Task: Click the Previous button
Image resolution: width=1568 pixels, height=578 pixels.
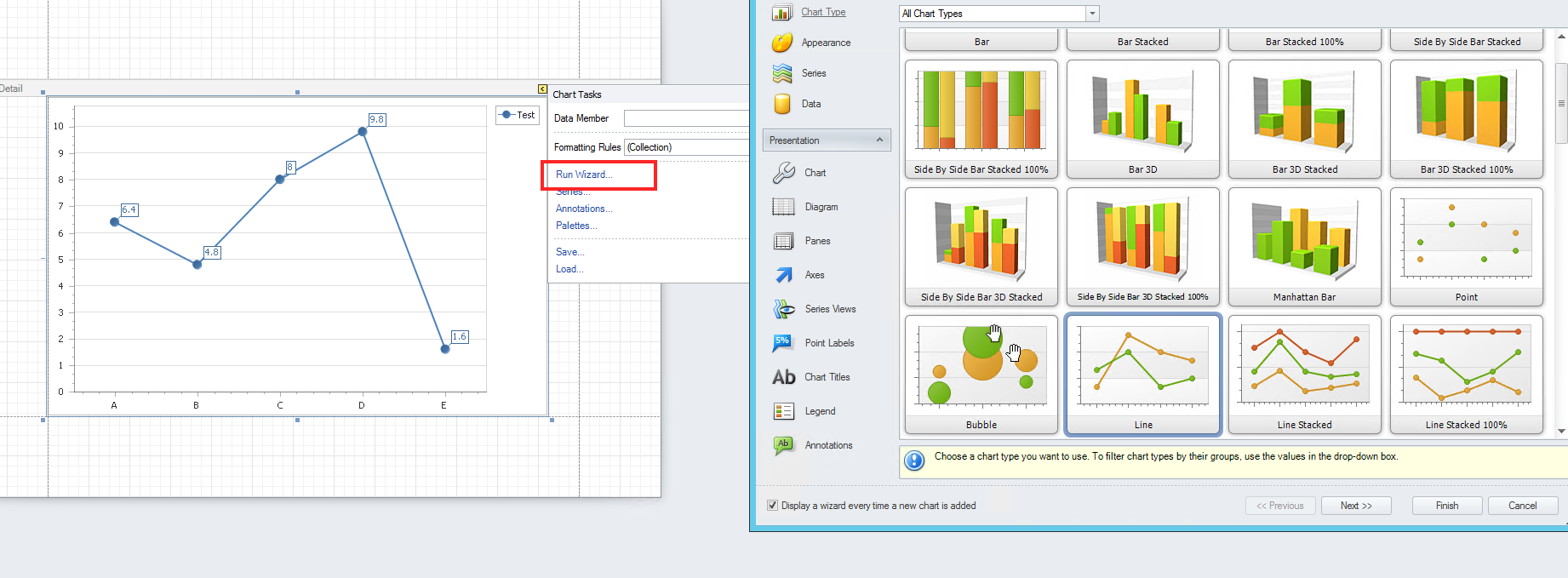Action: (x=1280, y=506)
